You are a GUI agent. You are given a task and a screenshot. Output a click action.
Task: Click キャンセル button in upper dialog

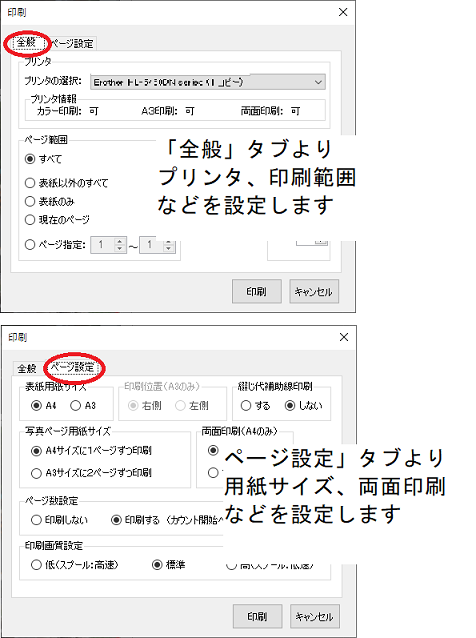point(314,291)
